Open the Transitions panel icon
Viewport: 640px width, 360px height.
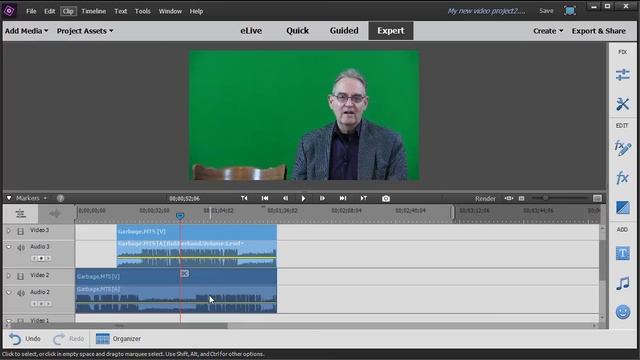pos(622,208)
